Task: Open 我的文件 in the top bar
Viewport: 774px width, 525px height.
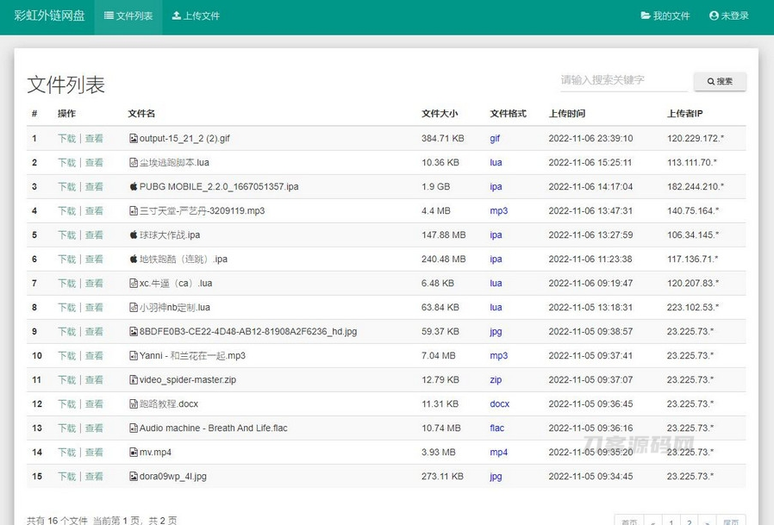Action: pyautogui.click(x=665, y=16)
